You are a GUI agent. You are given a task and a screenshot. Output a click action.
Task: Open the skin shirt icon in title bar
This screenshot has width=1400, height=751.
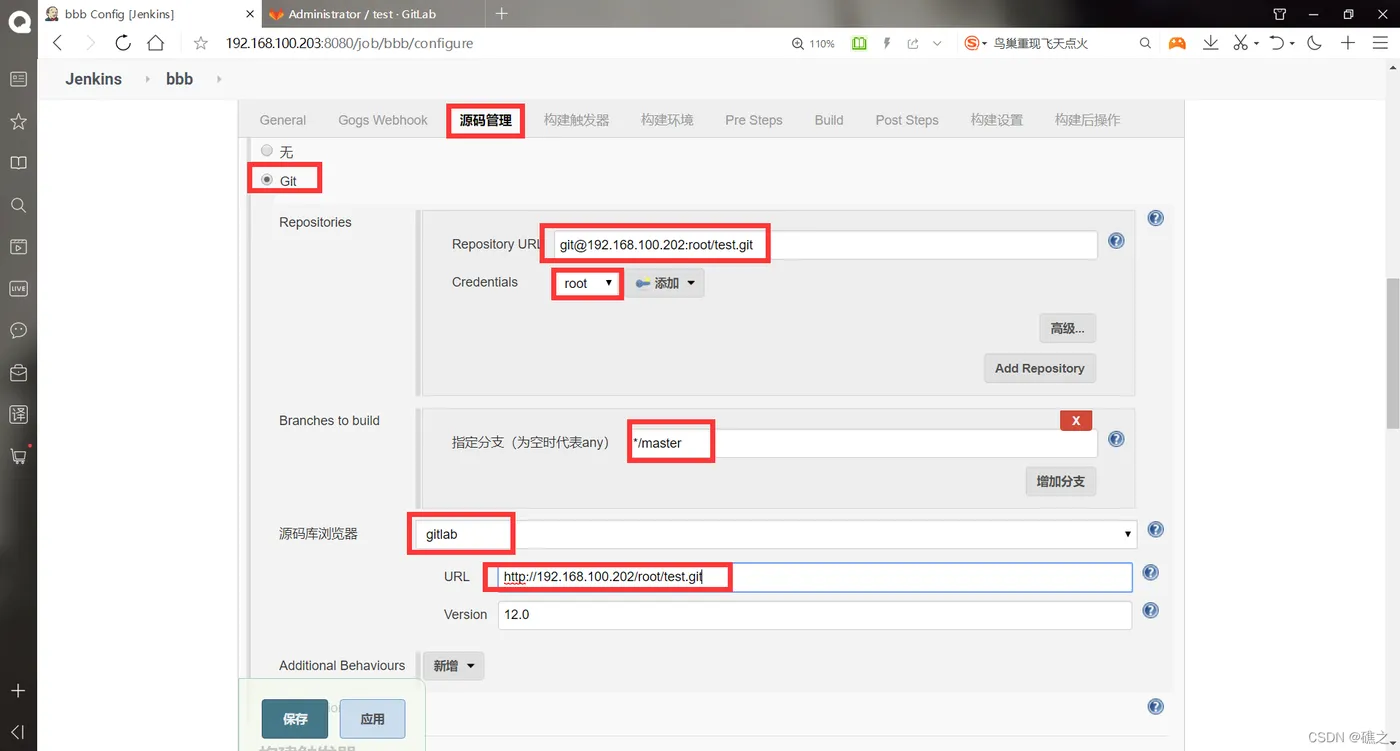click(x=1280, y=14)
